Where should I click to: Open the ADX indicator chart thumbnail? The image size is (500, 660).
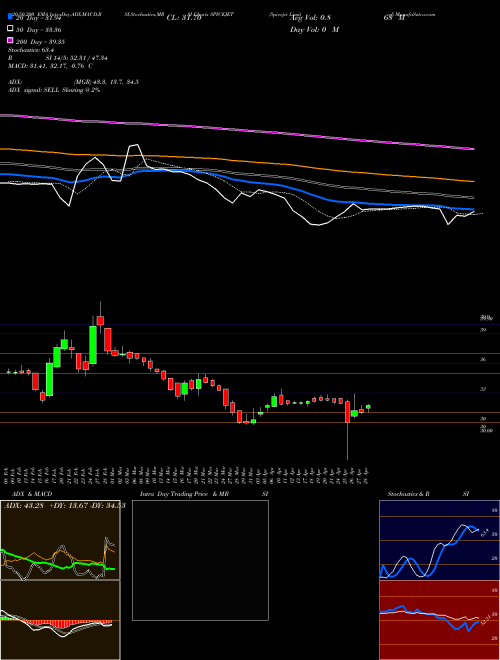[60, 540]
